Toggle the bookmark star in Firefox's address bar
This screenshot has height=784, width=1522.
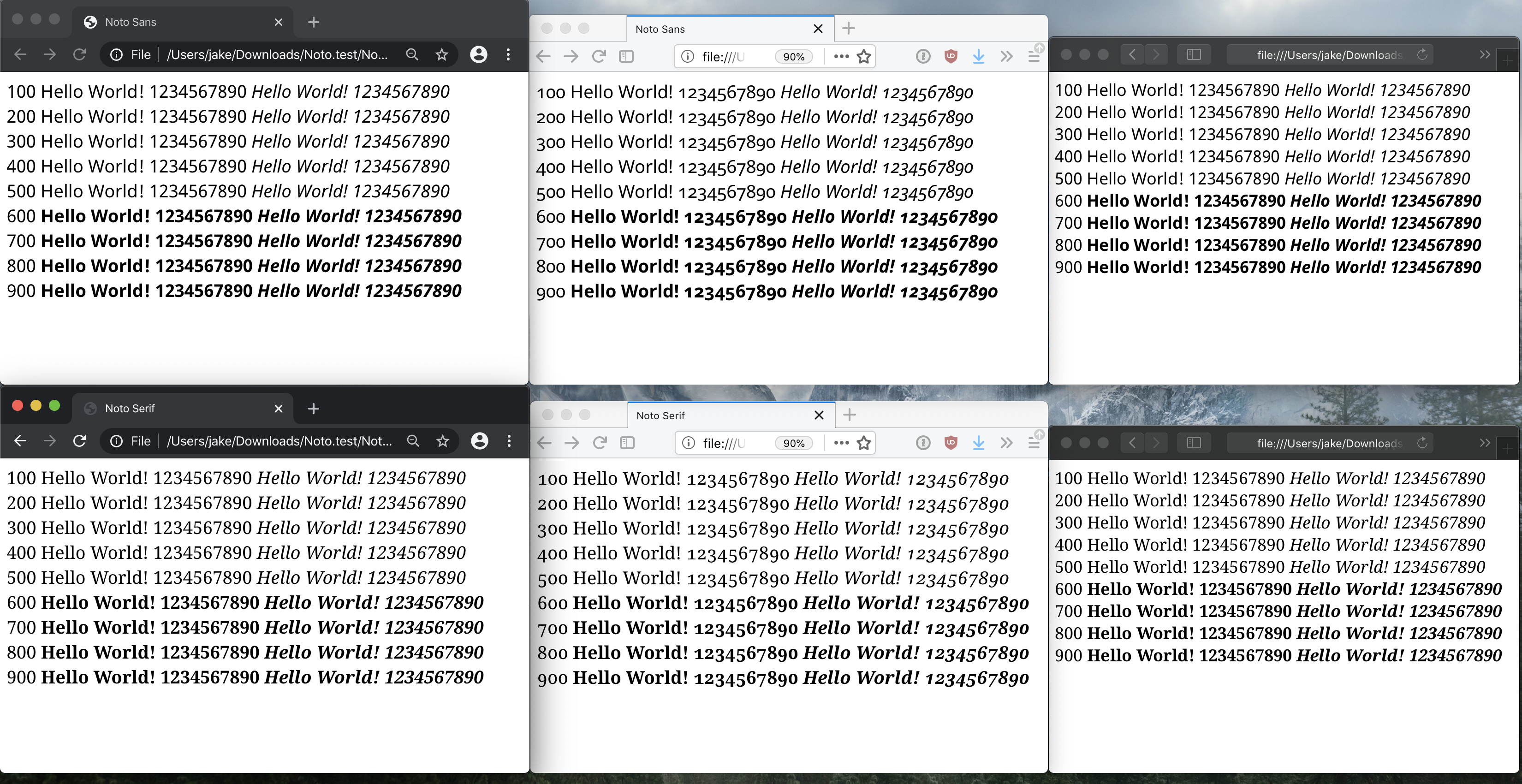click(863, 56)
